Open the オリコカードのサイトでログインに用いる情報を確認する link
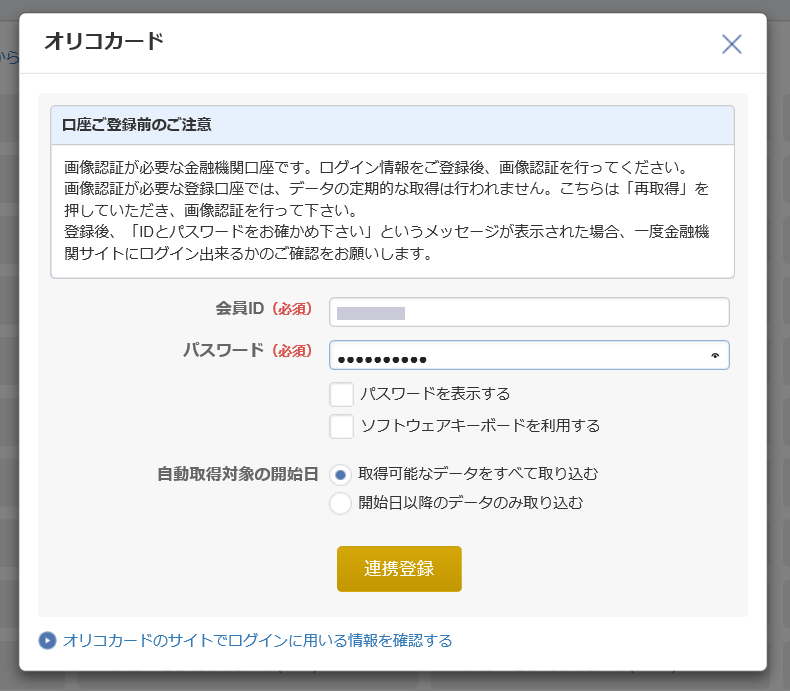 257,641
